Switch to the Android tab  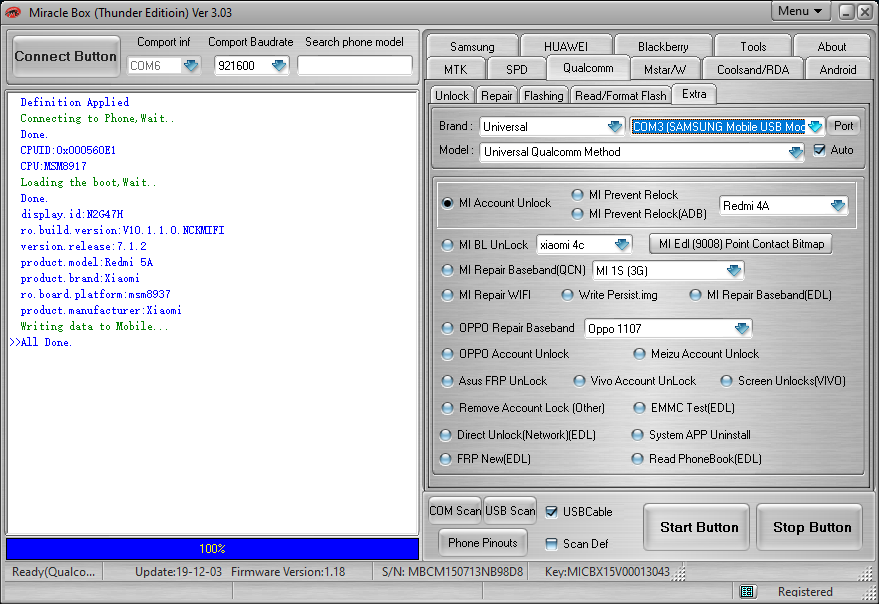pyautogui.click(x=838, y=69)
